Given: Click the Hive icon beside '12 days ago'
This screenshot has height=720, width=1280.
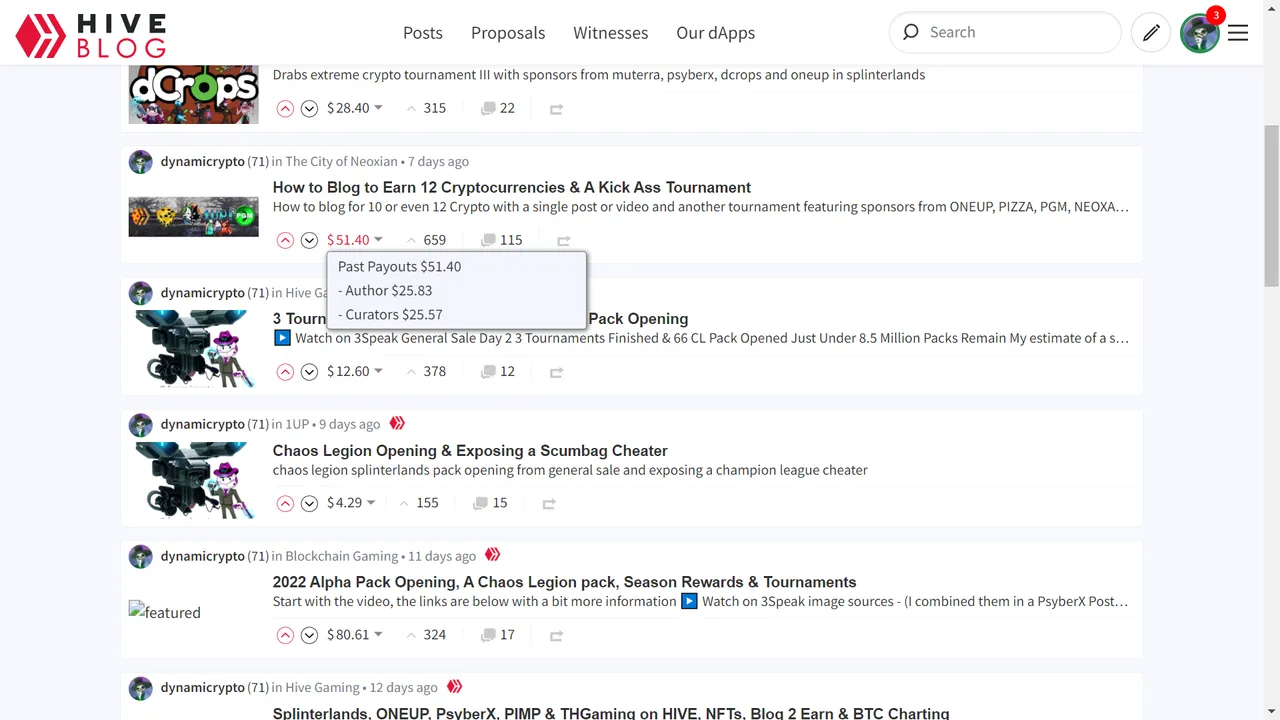Looking at the screenshot, I should tap(455, 687).
